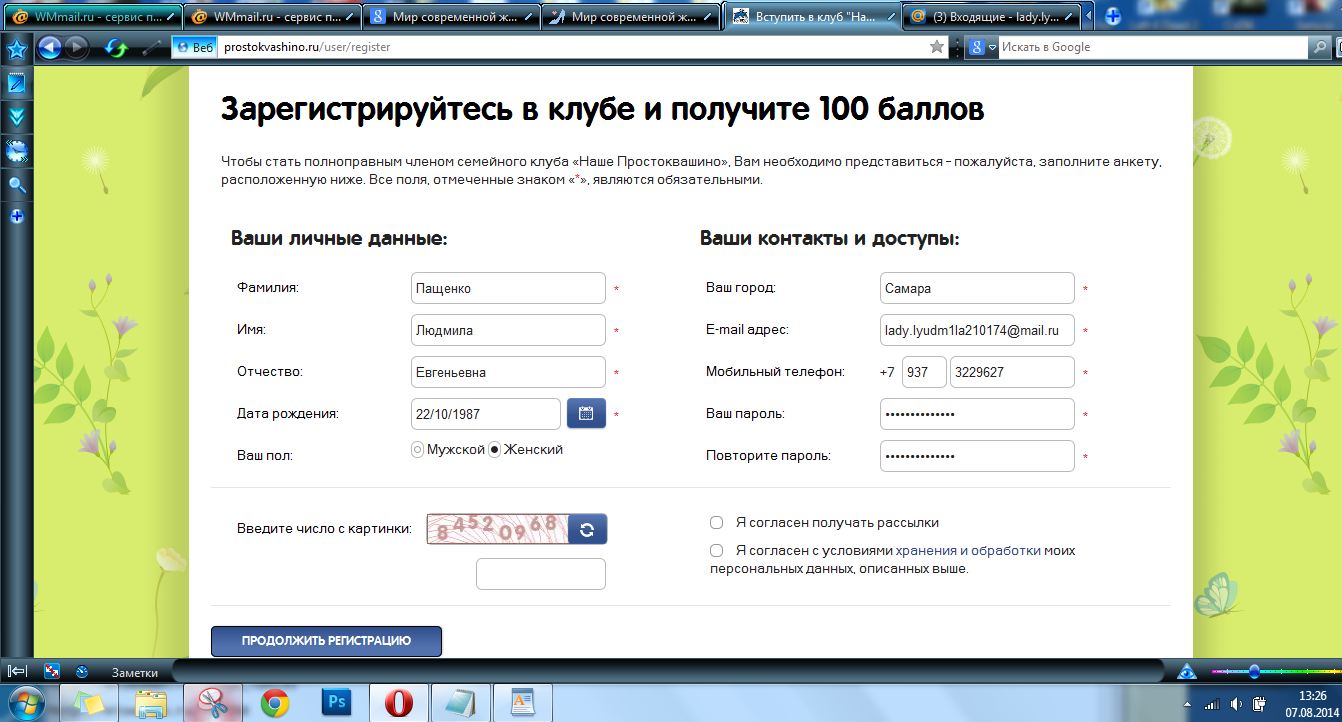Go forward with the browser Forward arrow
1342x722 pixels.
76,47
